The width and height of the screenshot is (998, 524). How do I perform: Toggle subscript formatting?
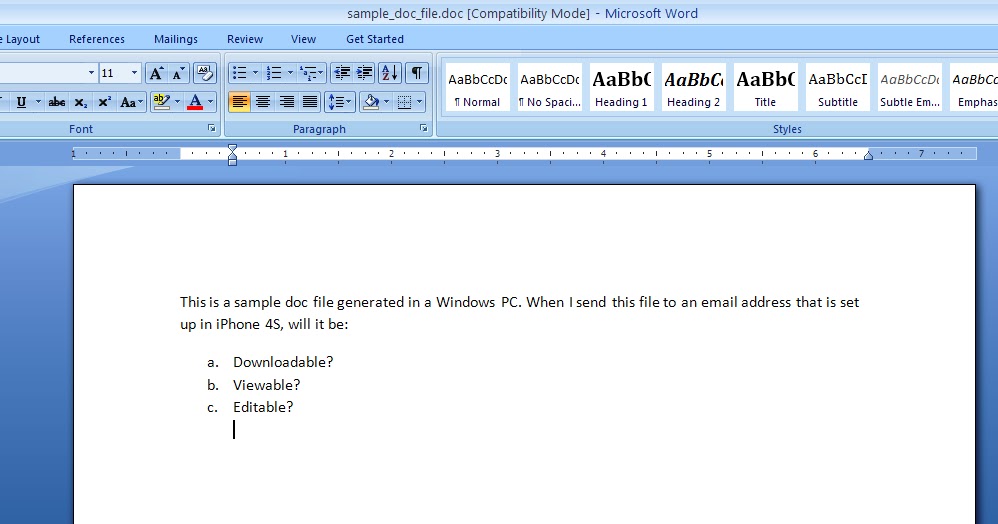pos(81,102)
